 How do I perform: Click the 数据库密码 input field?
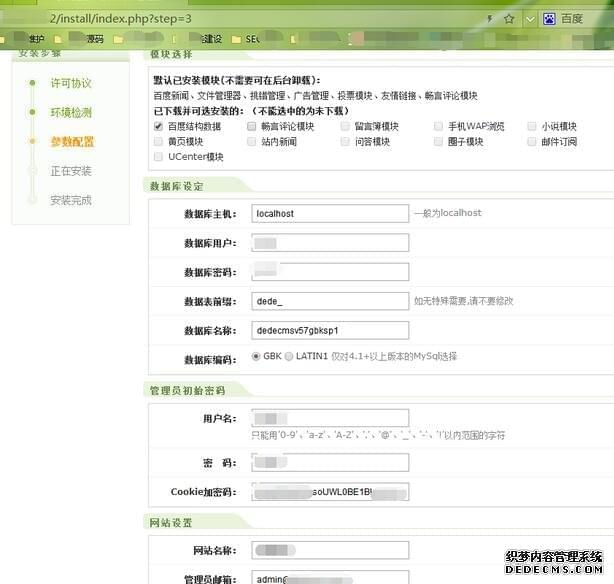[x=330, y=272]
